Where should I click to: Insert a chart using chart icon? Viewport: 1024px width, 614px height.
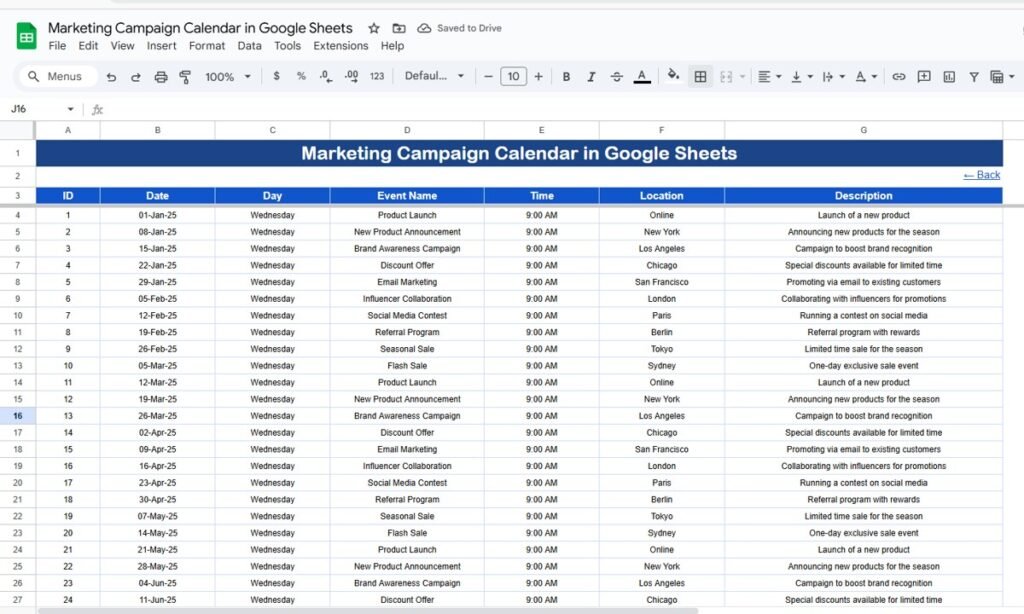(948, 77)
